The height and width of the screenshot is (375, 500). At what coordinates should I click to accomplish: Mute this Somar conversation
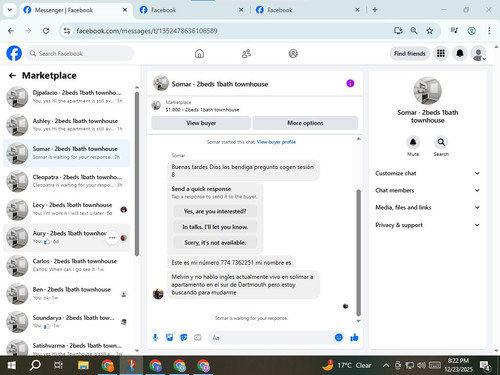[x=413, y=142]
